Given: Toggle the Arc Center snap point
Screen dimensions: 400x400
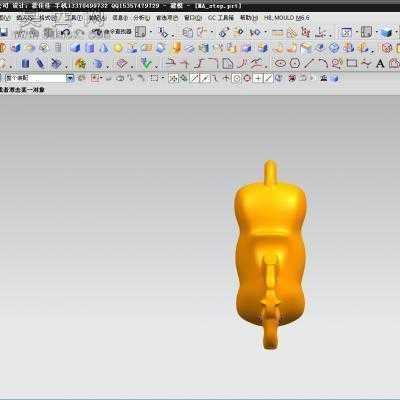Looking at the screenshot, I should [x=236, y=78].
